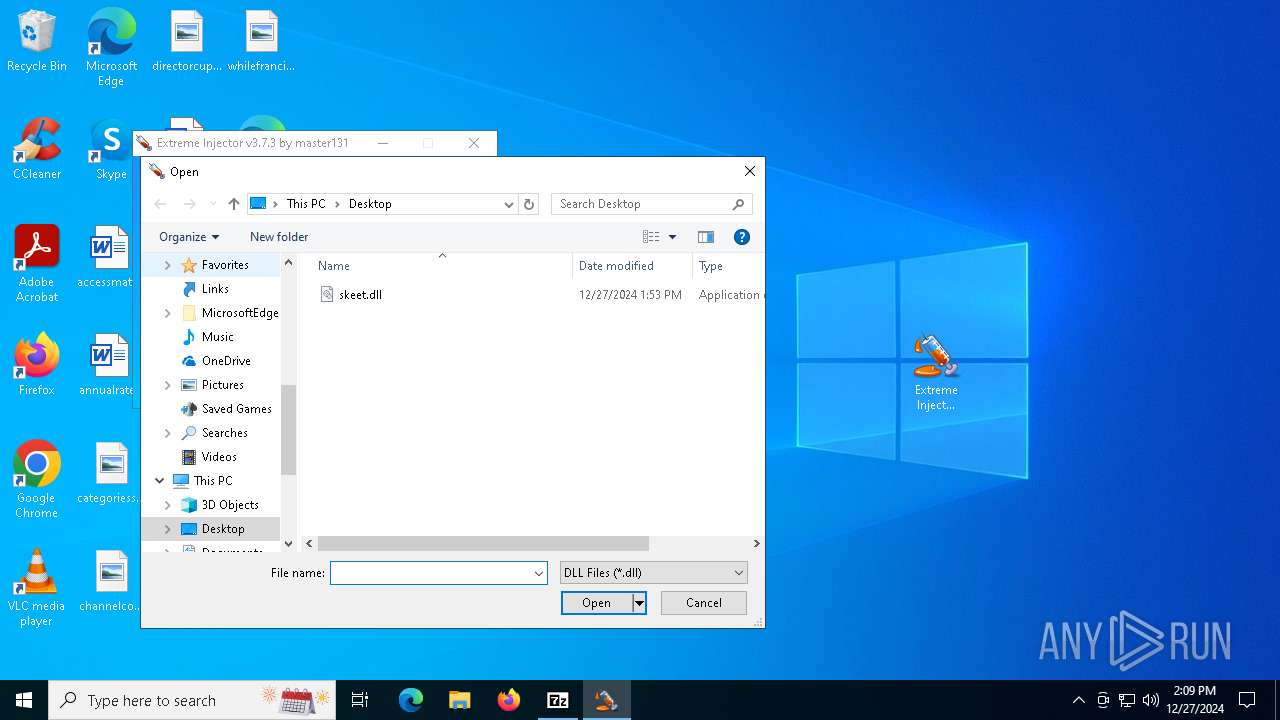Open whilefranci image file on desktop
Screen dimensions: 1280x720
pos(261,41)
